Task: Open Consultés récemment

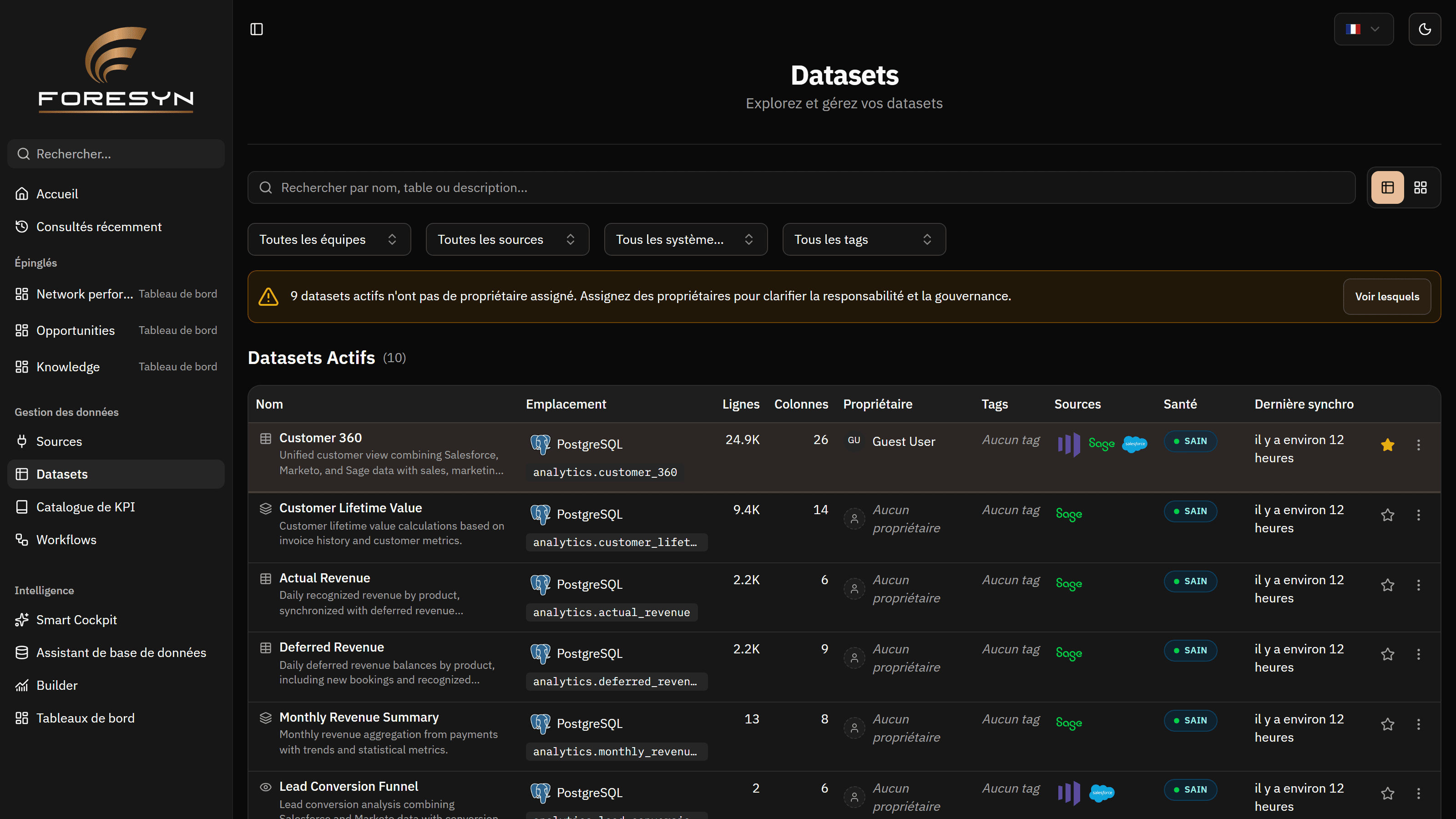Action: click(116, 227)
